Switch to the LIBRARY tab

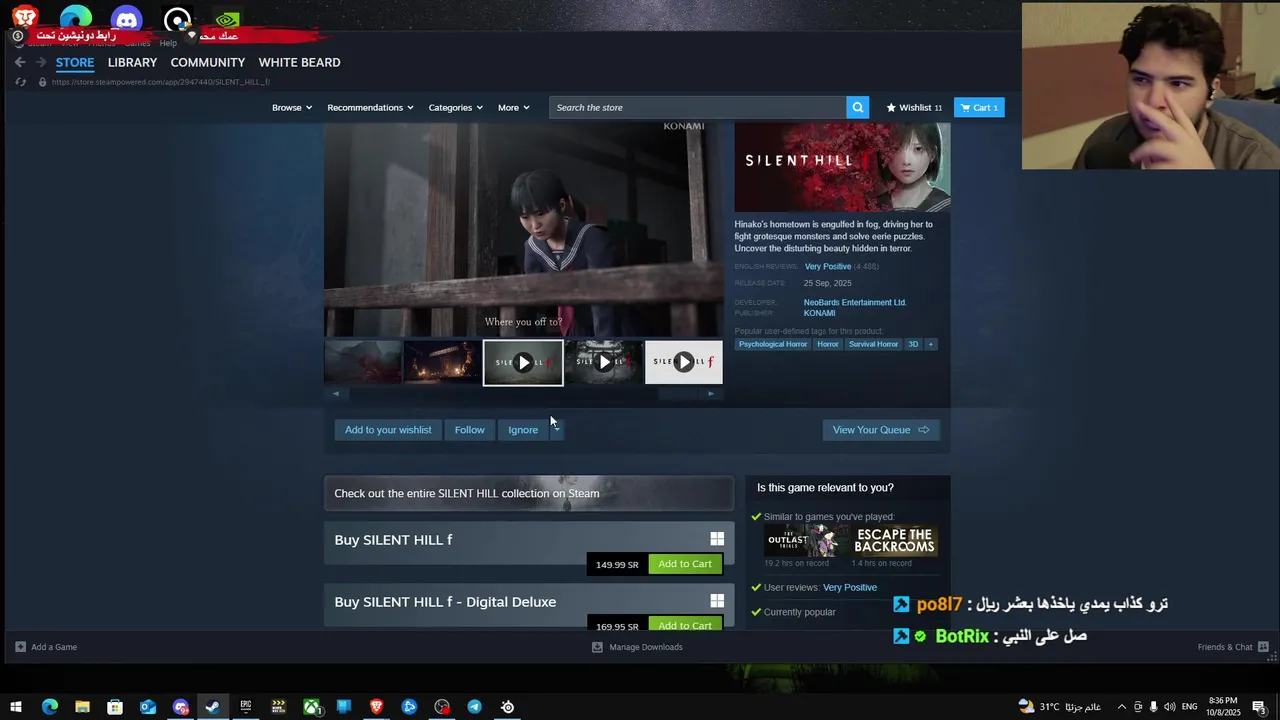click(132, 62)
